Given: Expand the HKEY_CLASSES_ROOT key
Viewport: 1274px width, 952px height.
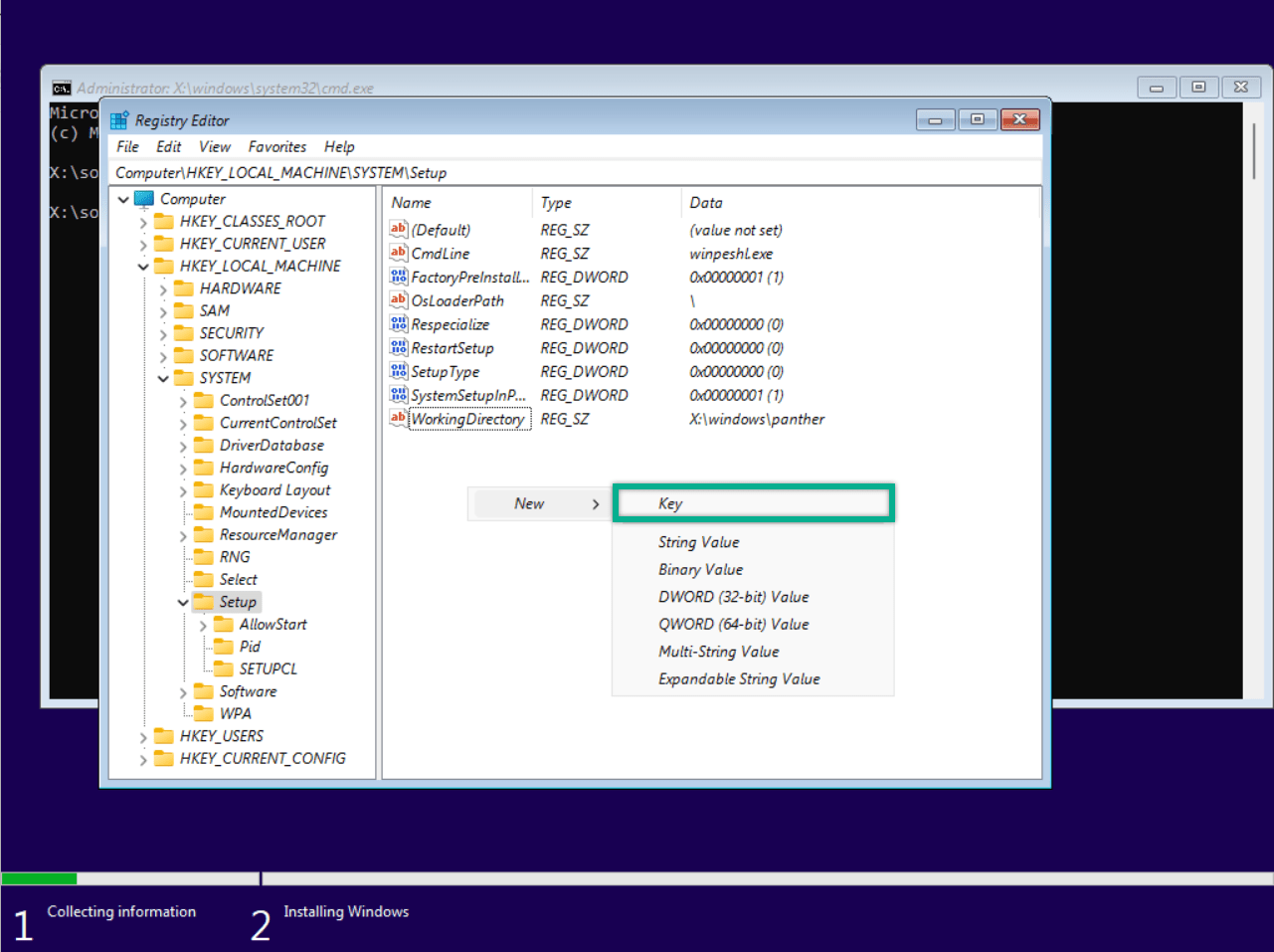Looking at the screenshot, I should pyautogui.click(x=142, y=220).
